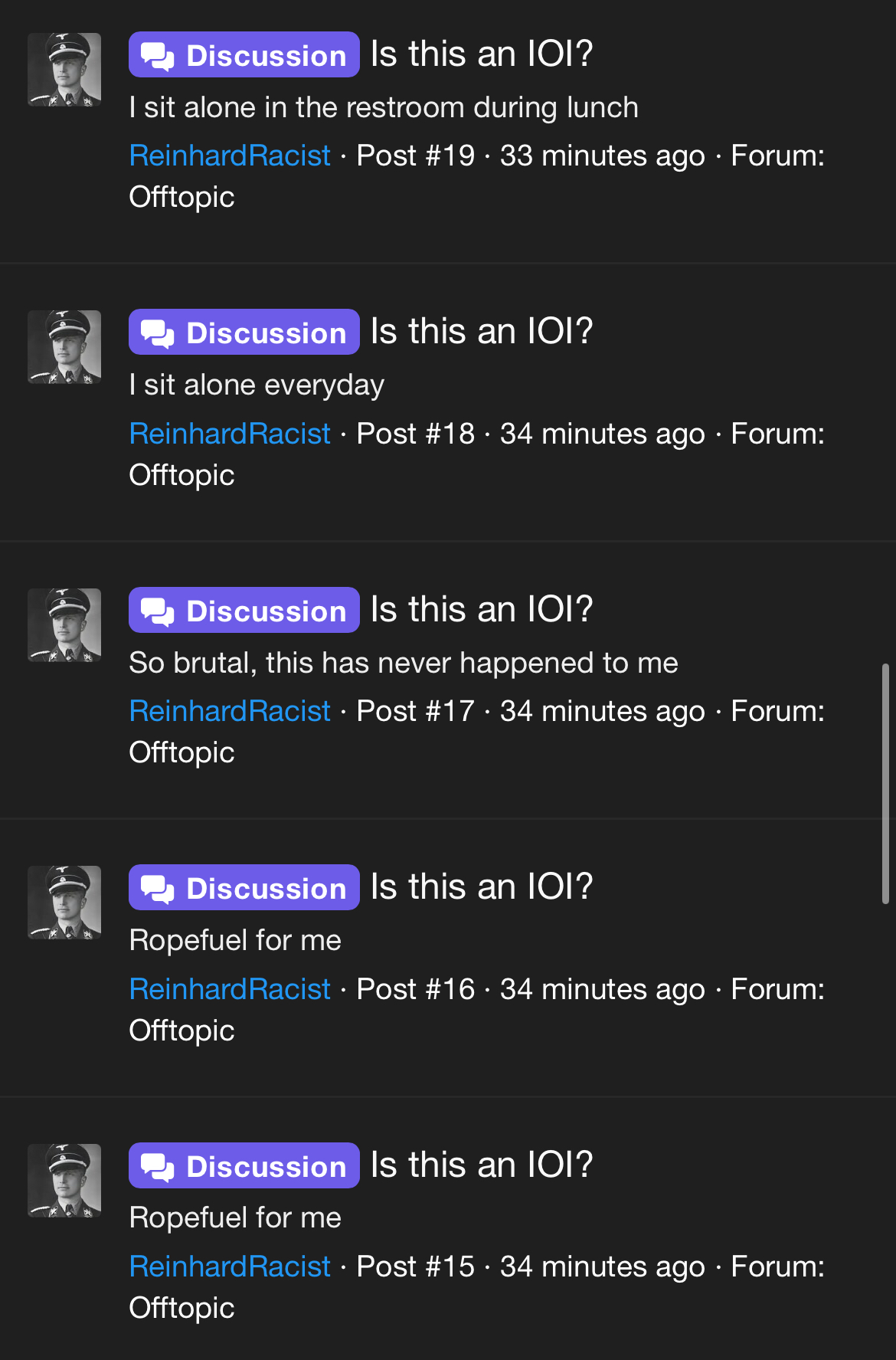This screenshot has width=896, height=1360.
Task: Open the avatar on Post #15
Action: 64,1181
